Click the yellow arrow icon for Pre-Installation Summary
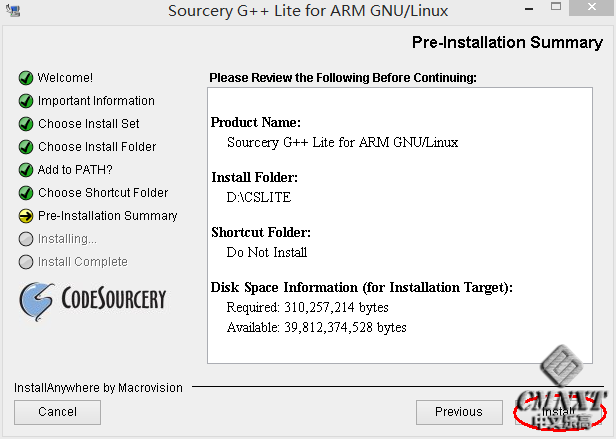Viewport: 616px width, 439px height. (26, 216)
